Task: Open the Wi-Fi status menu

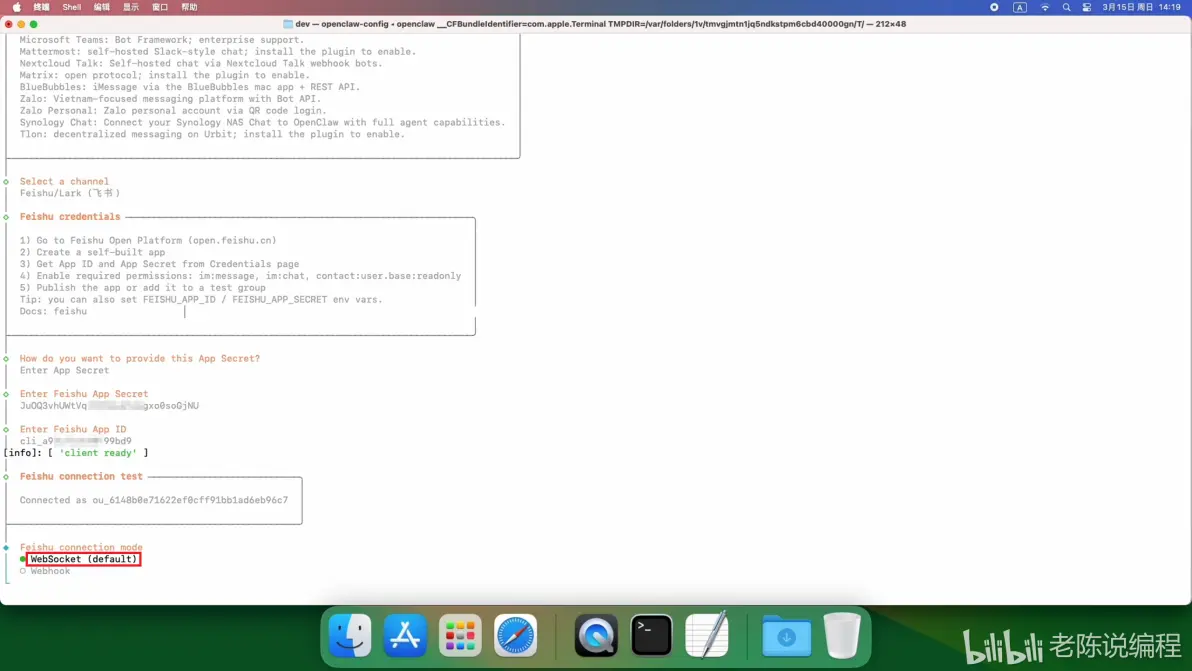Action: coord(1045,7)
